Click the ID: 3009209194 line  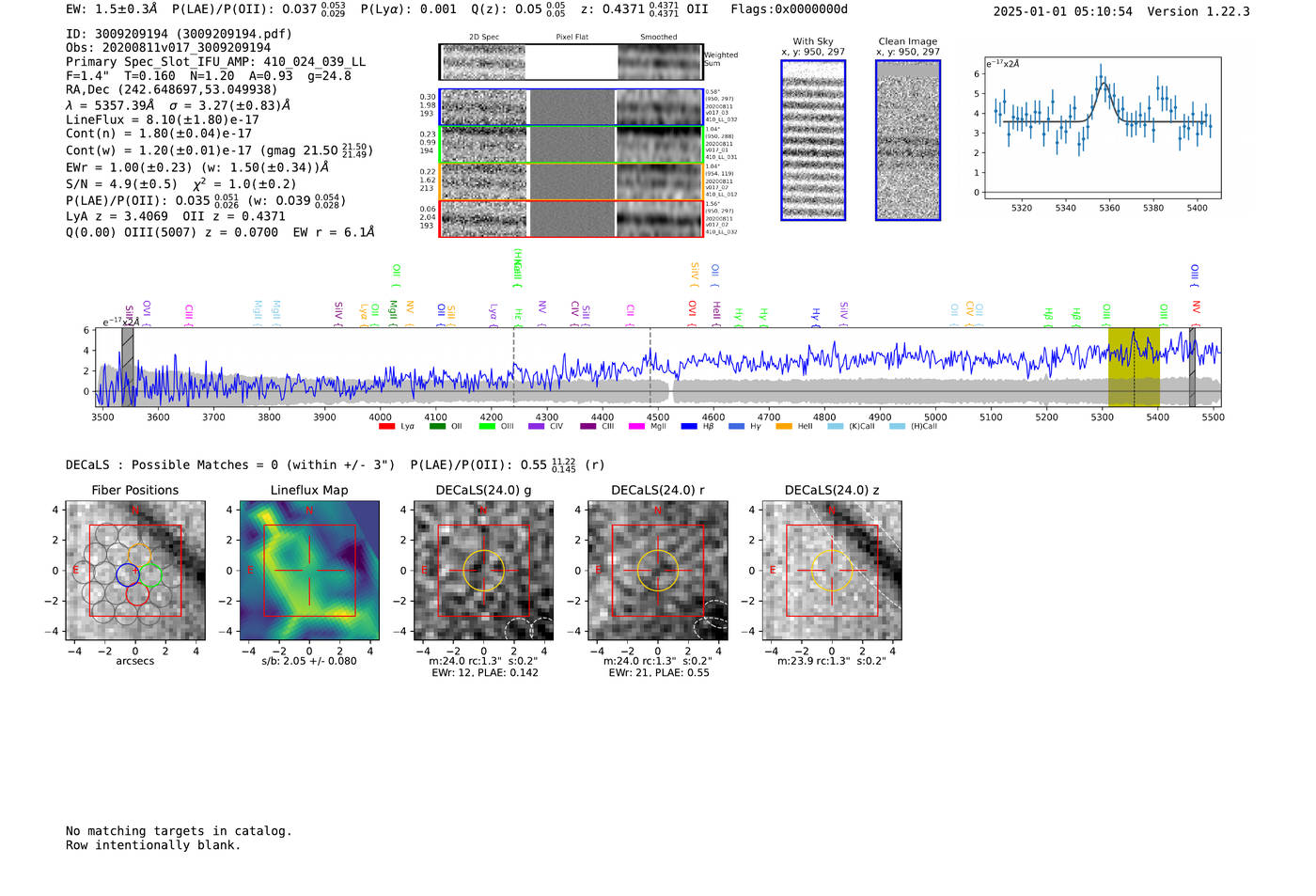pos(179,34)
